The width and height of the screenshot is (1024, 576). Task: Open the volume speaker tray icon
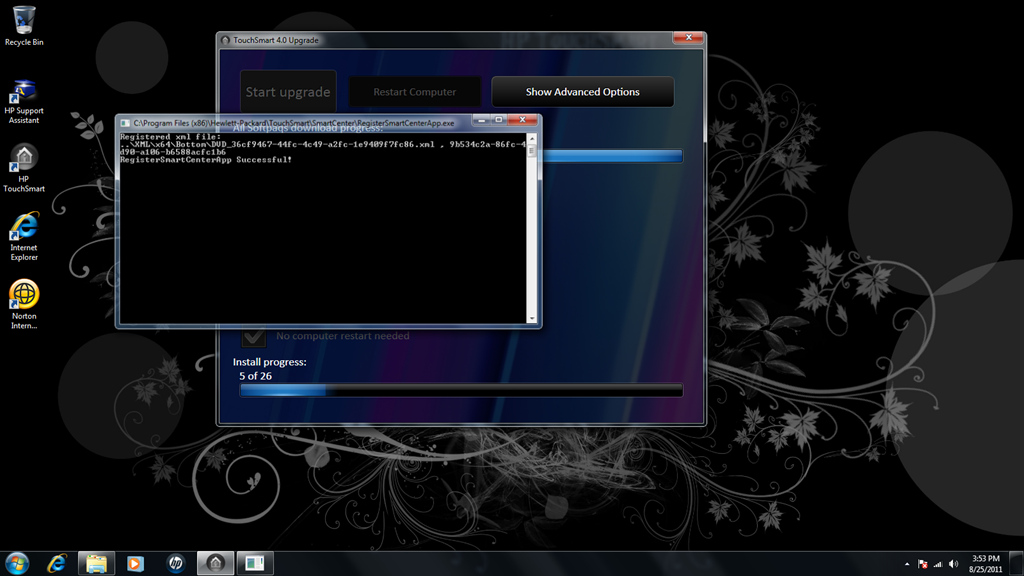point(953,564)
